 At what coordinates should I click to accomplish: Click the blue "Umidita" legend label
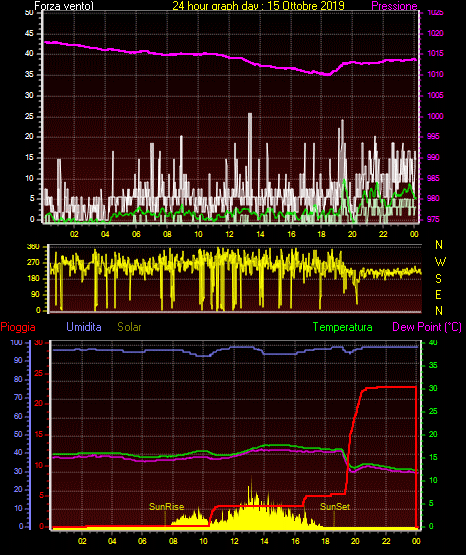tap(84, 327)
